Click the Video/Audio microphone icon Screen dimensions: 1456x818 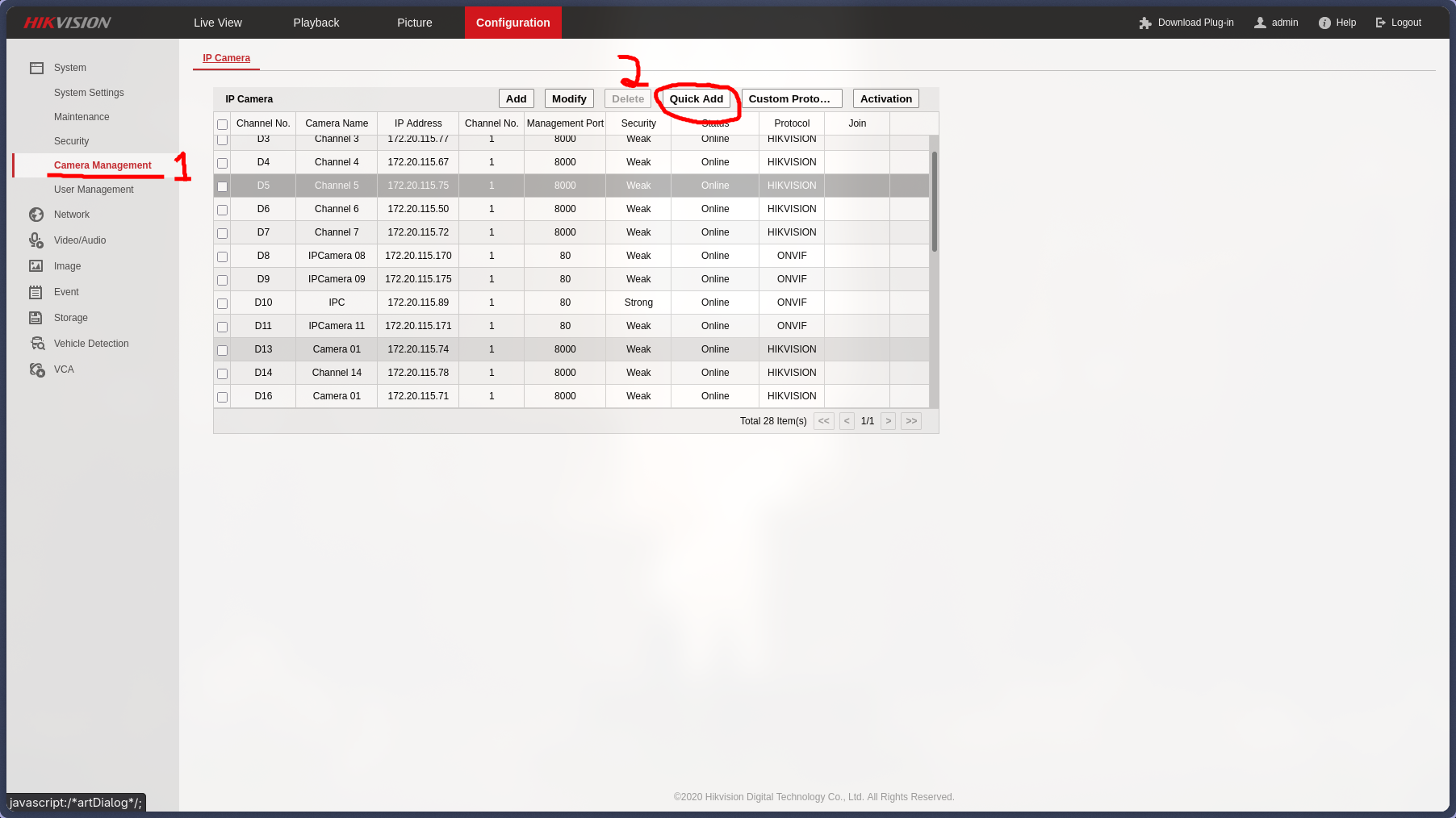coord(36,240)
